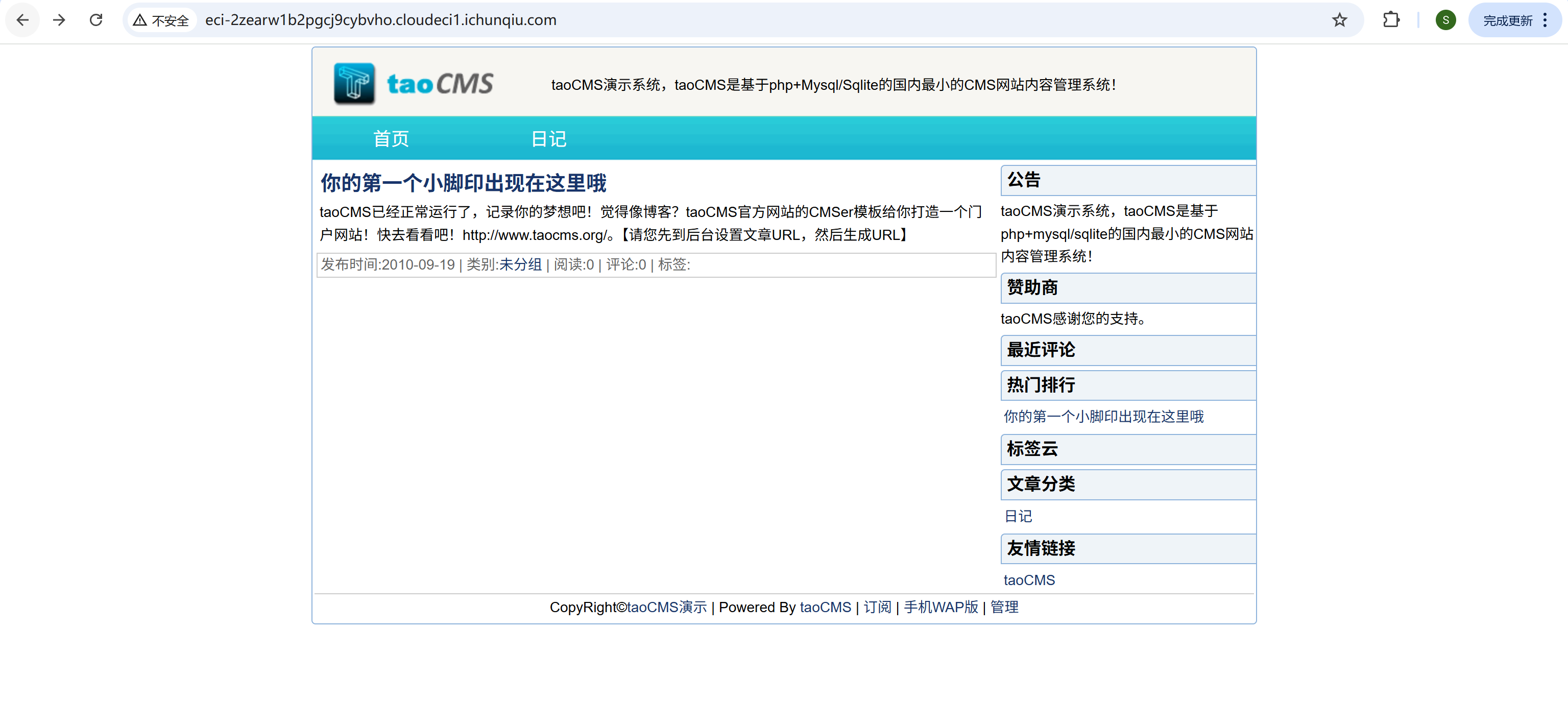Click footer taoCMS演示 copyright link
This screenshot has height=702, width=1568.
point(667,607)
